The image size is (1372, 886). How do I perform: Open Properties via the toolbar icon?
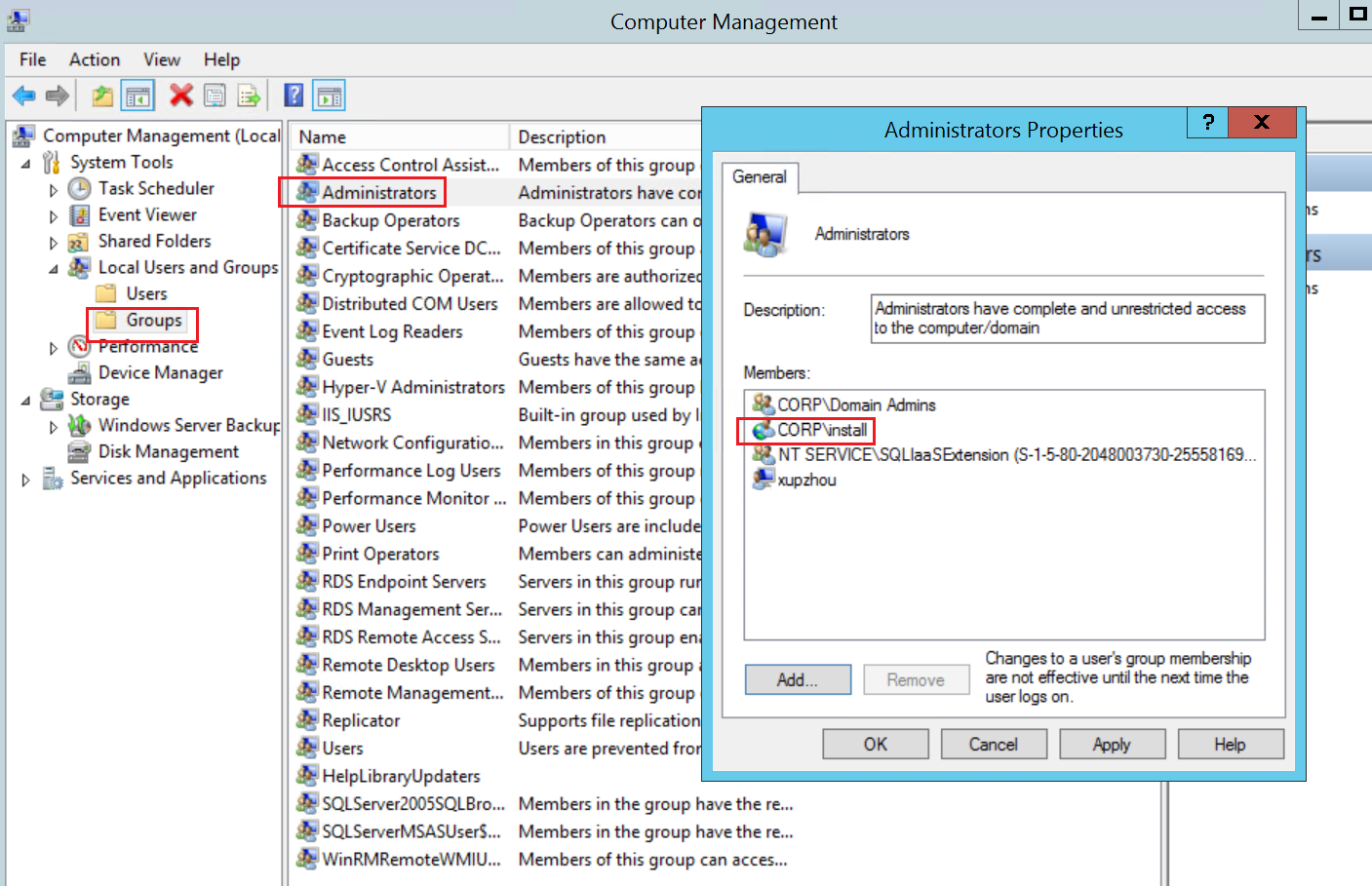[215, 96]
